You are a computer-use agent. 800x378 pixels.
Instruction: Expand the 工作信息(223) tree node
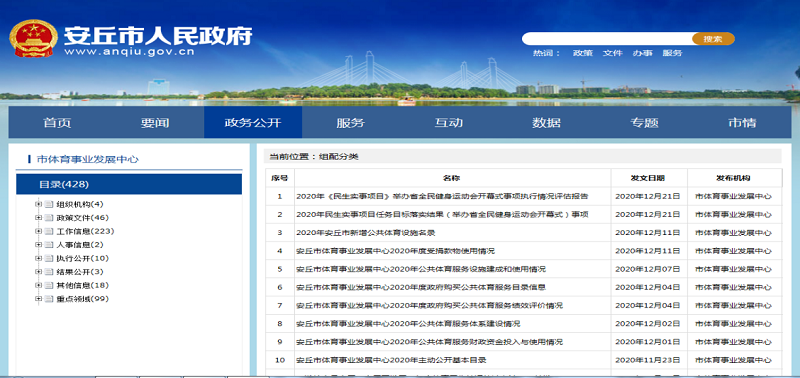click(38, 231)
